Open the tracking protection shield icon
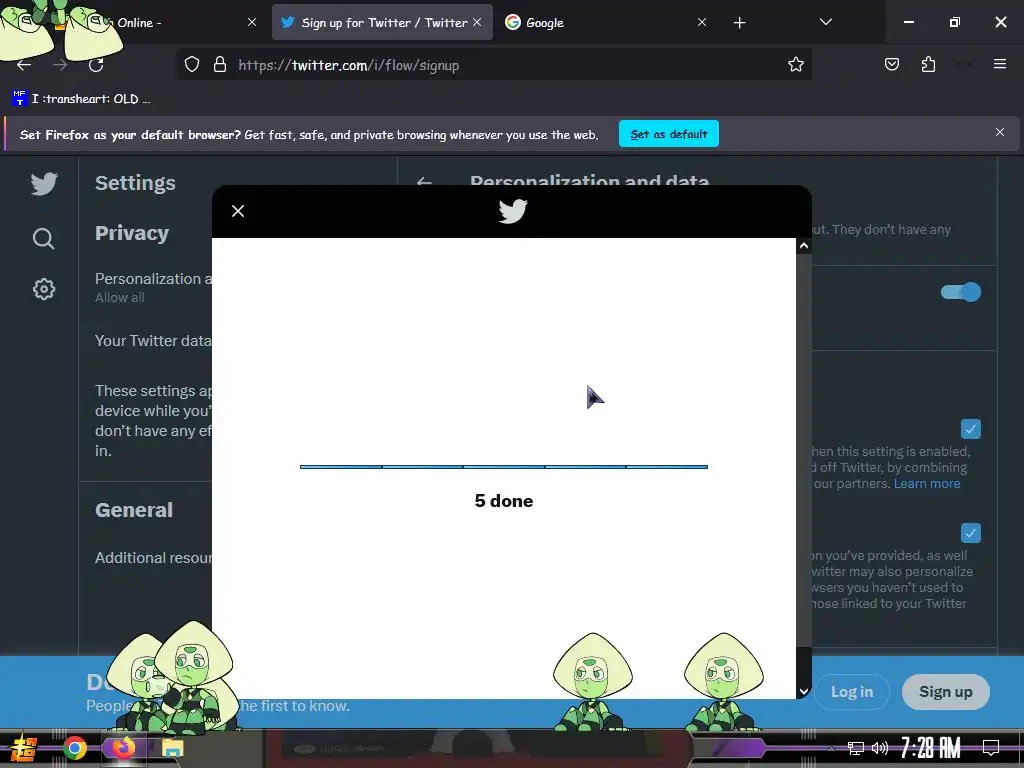 (191, 65)
